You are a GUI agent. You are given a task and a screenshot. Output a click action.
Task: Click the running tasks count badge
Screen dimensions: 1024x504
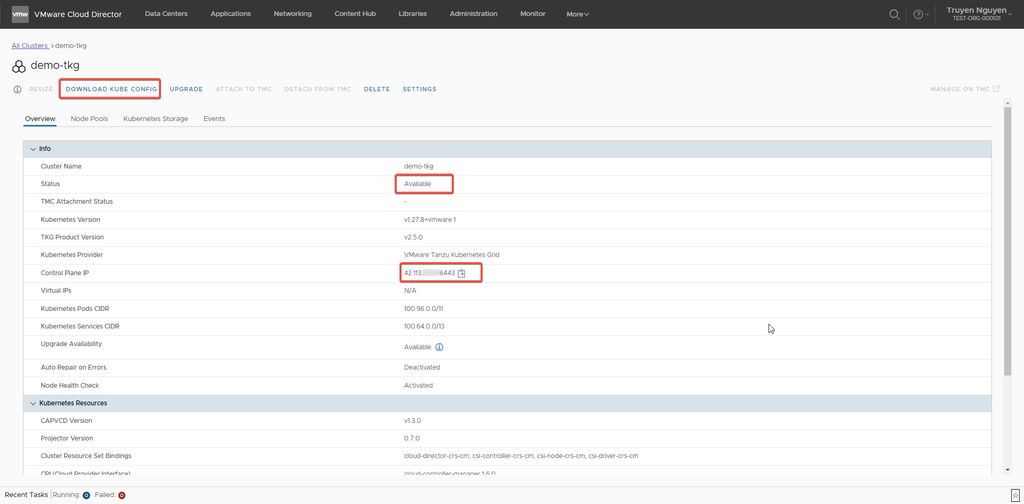86,495
